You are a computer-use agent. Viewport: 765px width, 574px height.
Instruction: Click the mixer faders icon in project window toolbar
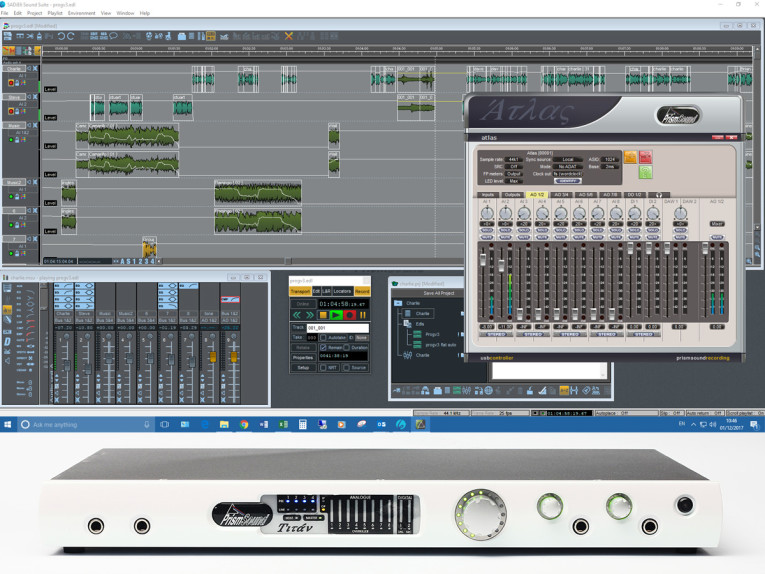[x=466, y=391]
